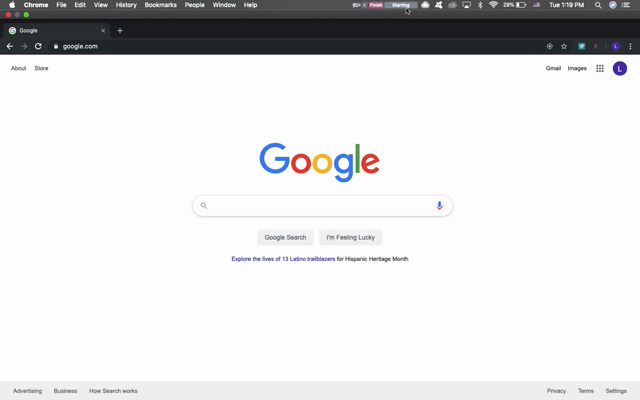Image resolution: width=640 pixels, height=400 pixels.
Task: Follow the 13 Latino trailblazers link
Action: point(283,259)
